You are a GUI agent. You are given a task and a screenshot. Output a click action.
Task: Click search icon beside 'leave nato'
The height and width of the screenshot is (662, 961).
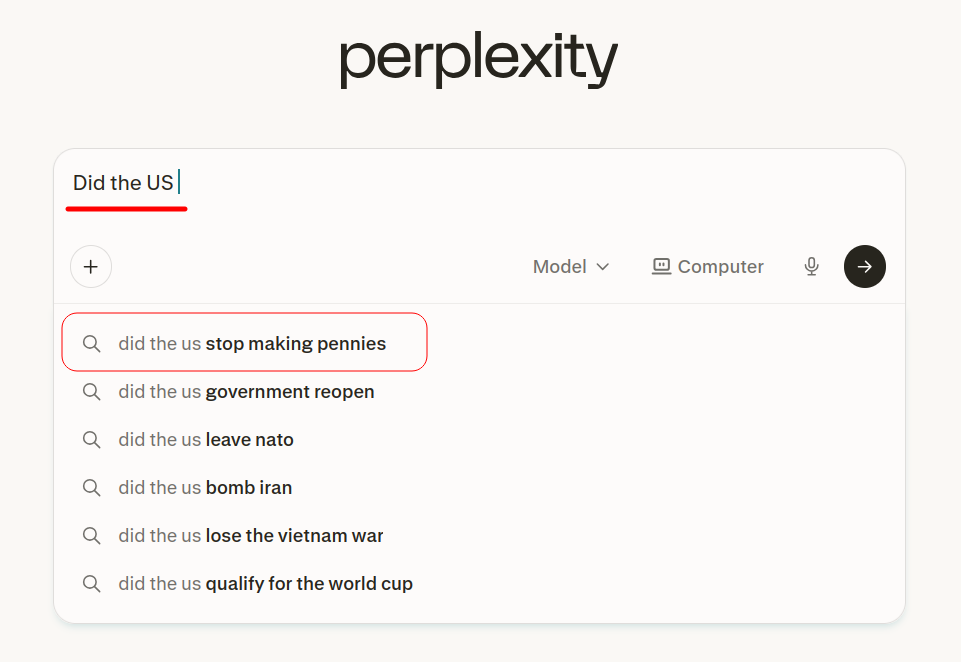click(92, 440)
